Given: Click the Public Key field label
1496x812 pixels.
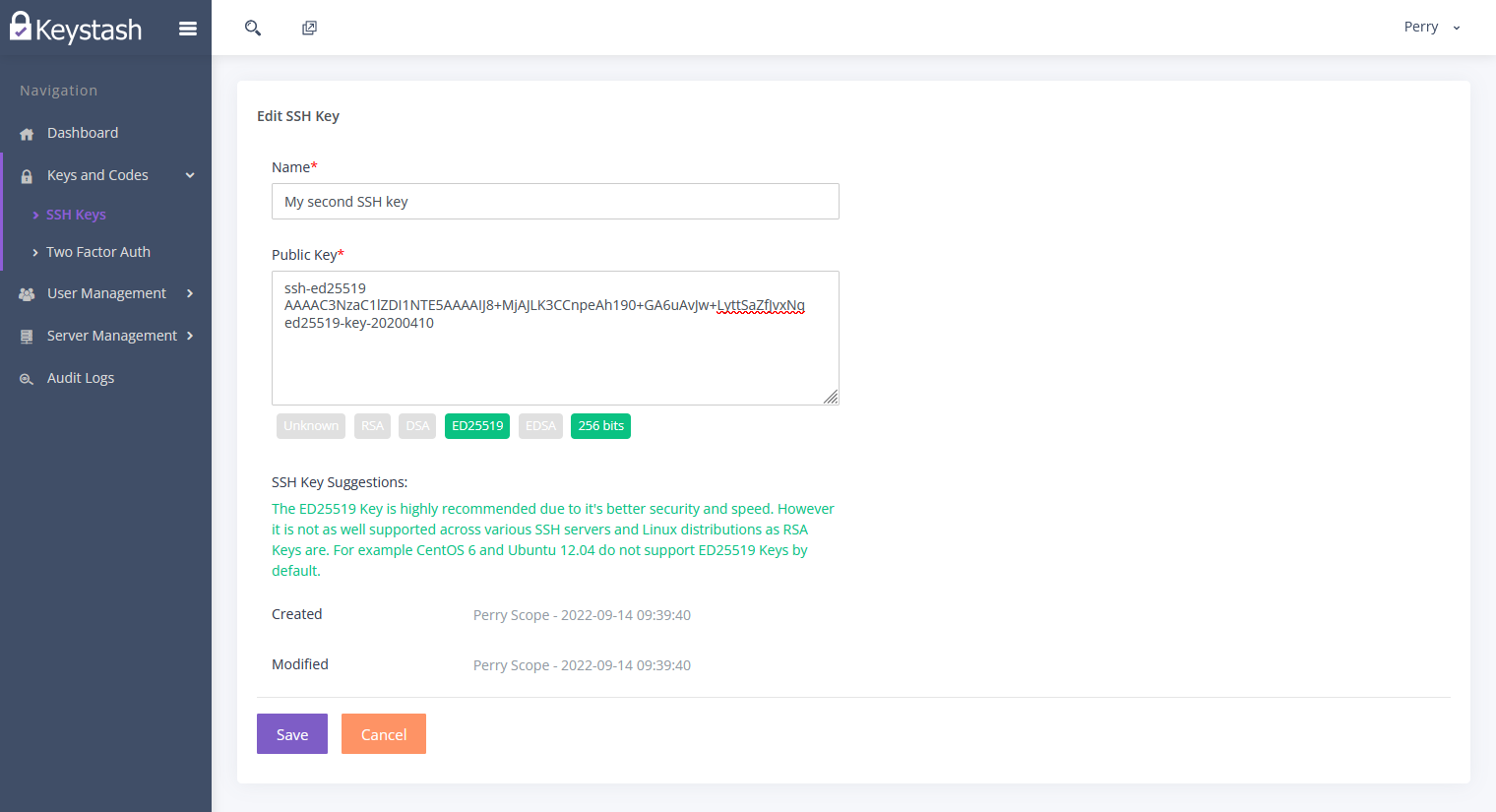Looking at the screenshot, I should (x=308, y=255).
